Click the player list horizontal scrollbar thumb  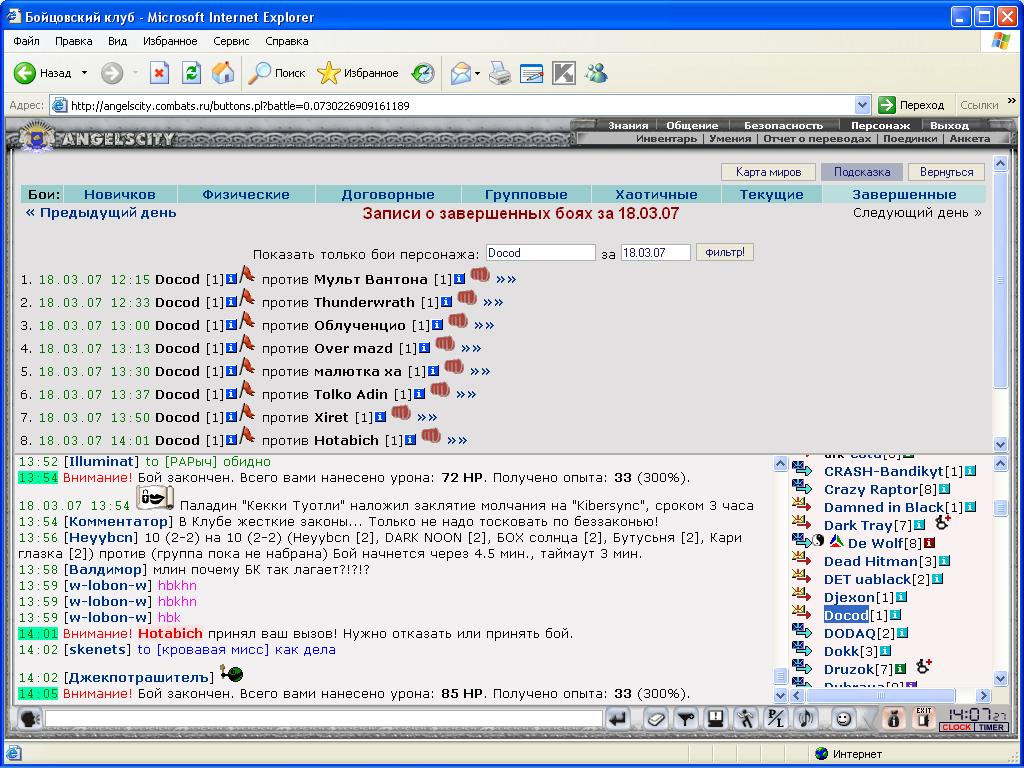pos(880,695)
